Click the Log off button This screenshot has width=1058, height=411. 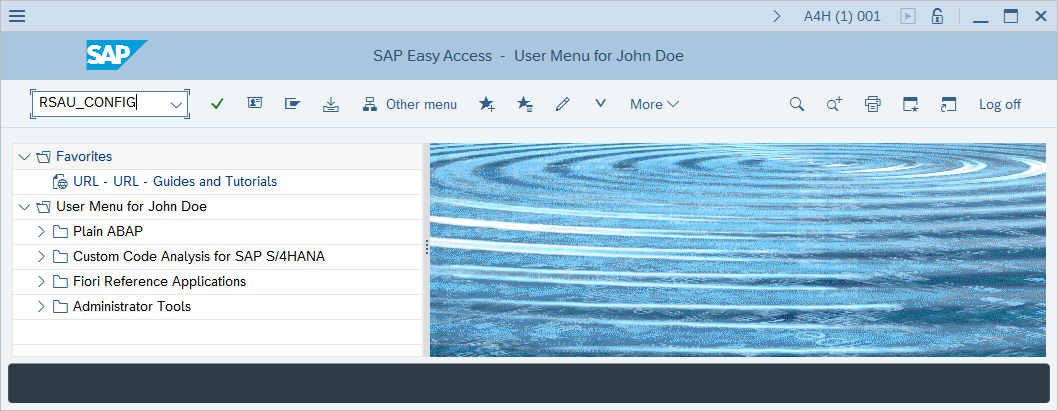[1000, 104]
